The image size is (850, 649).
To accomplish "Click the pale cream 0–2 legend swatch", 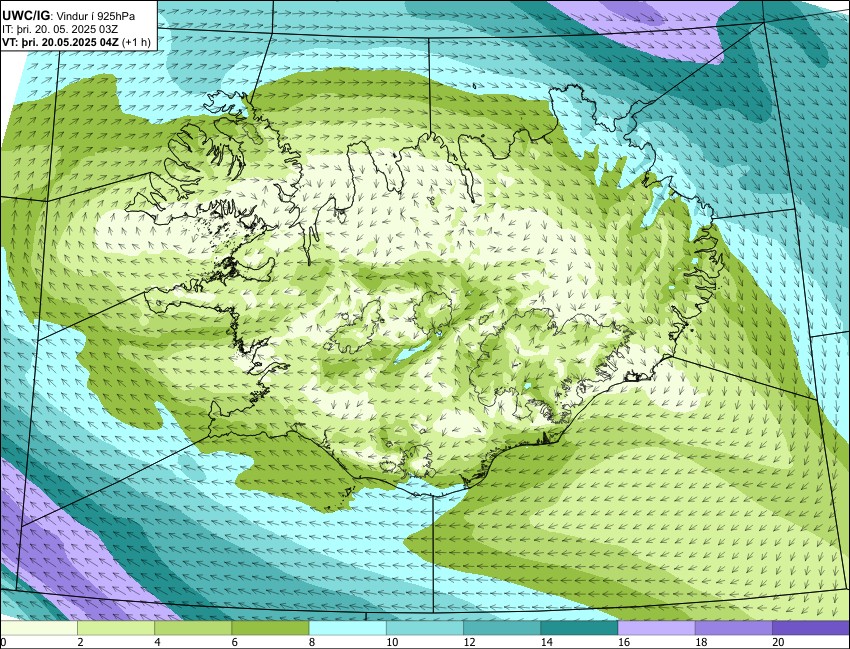I will pos(39,628).
